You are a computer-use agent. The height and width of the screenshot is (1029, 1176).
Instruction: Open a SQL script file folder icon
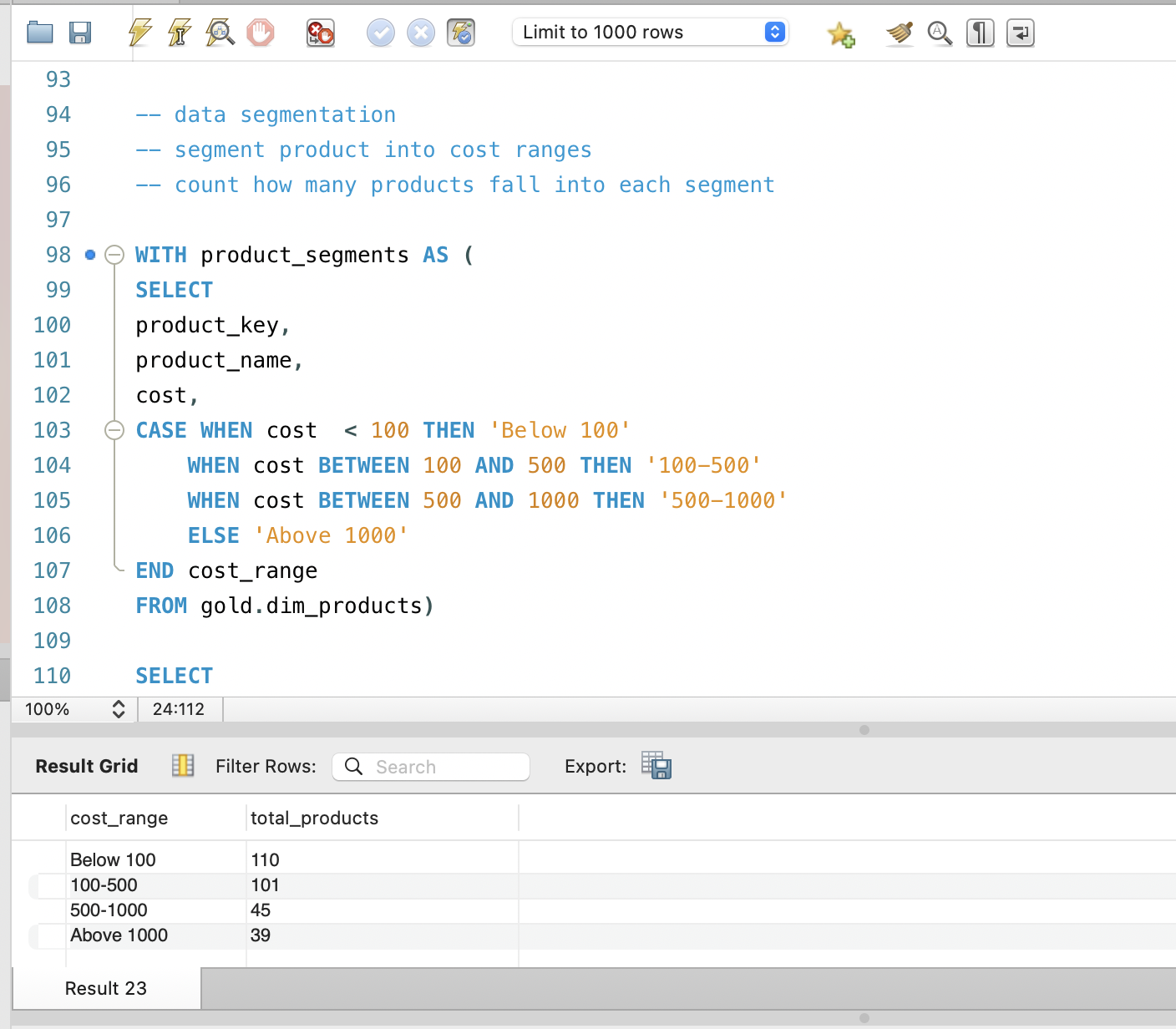(39, 33)
